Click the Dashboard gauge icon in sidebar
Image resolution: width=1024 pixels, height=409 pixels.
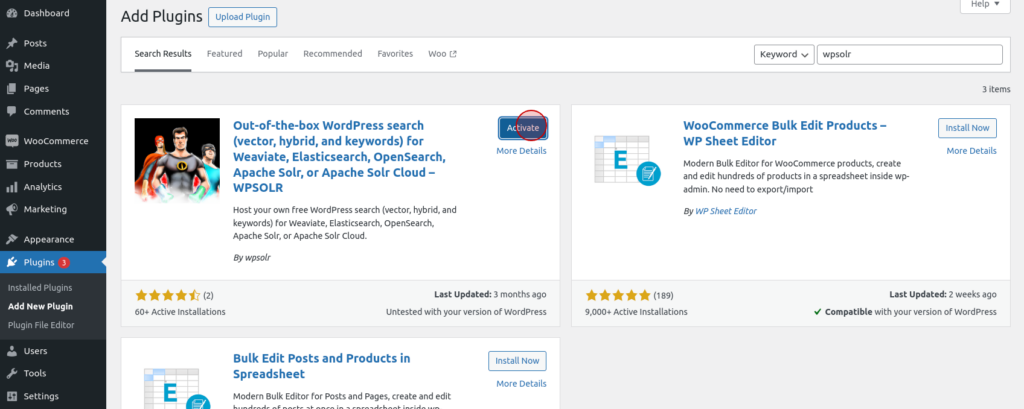coord(12,13)
